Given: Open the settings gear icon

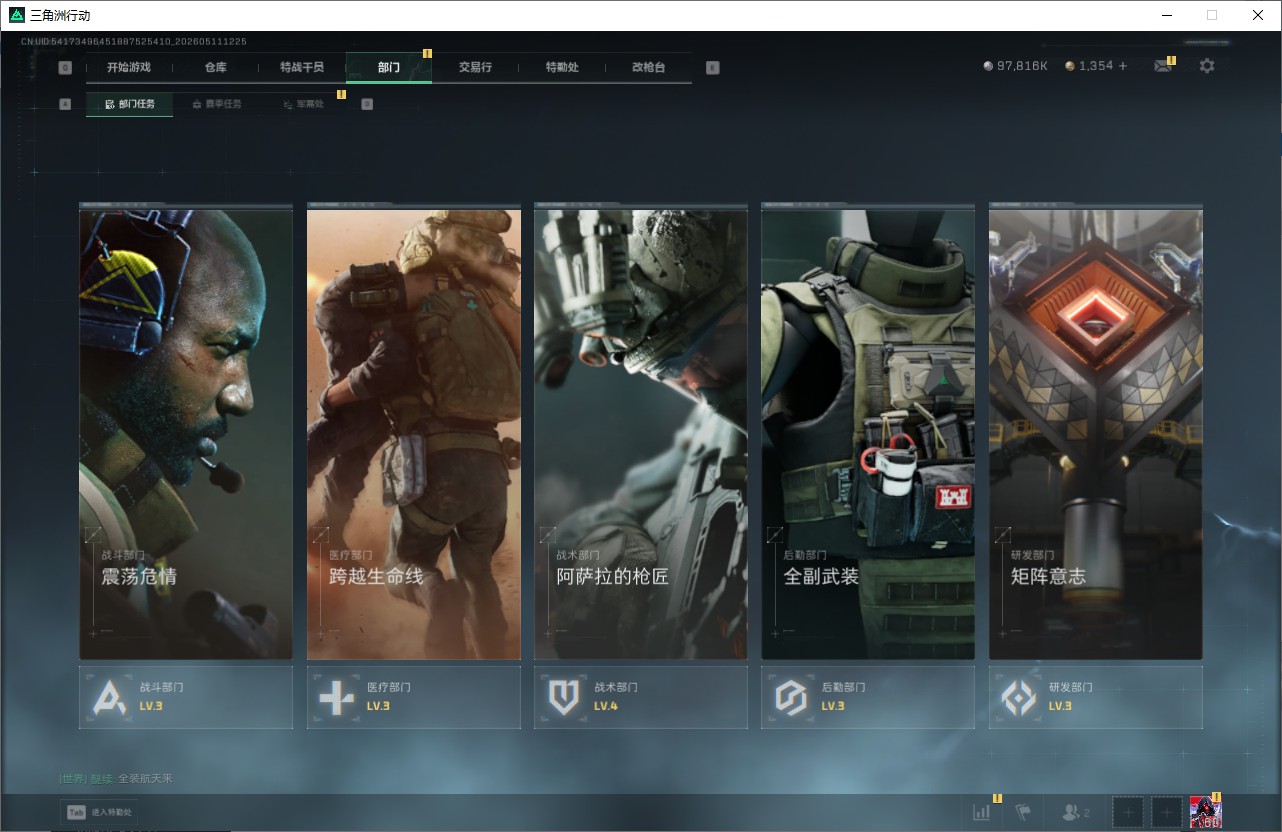Looking at the screenshot, I should point(1207,66).
